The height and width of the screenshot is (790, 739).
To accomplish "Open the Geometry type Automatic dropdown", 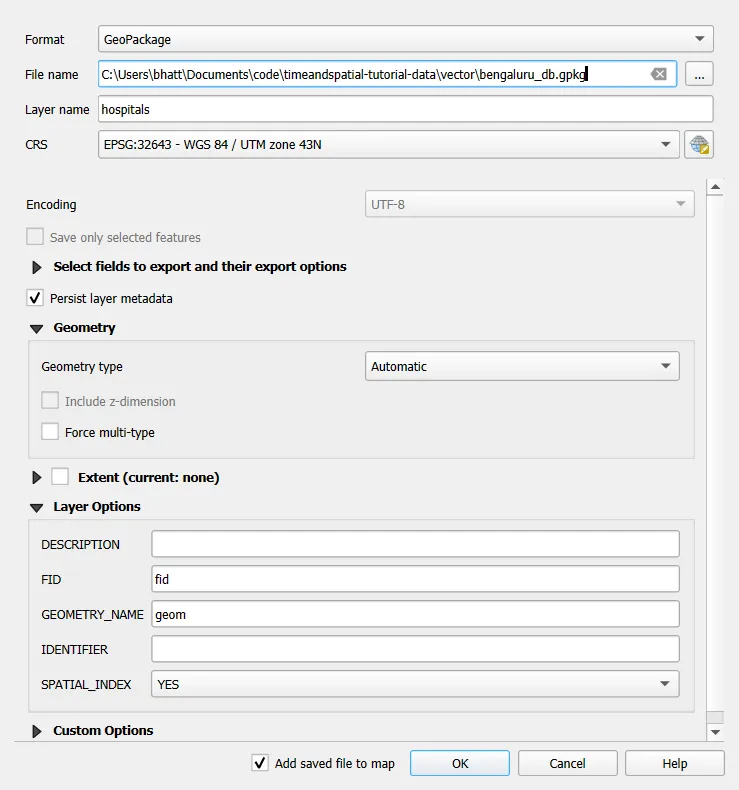I will point(522,366).
